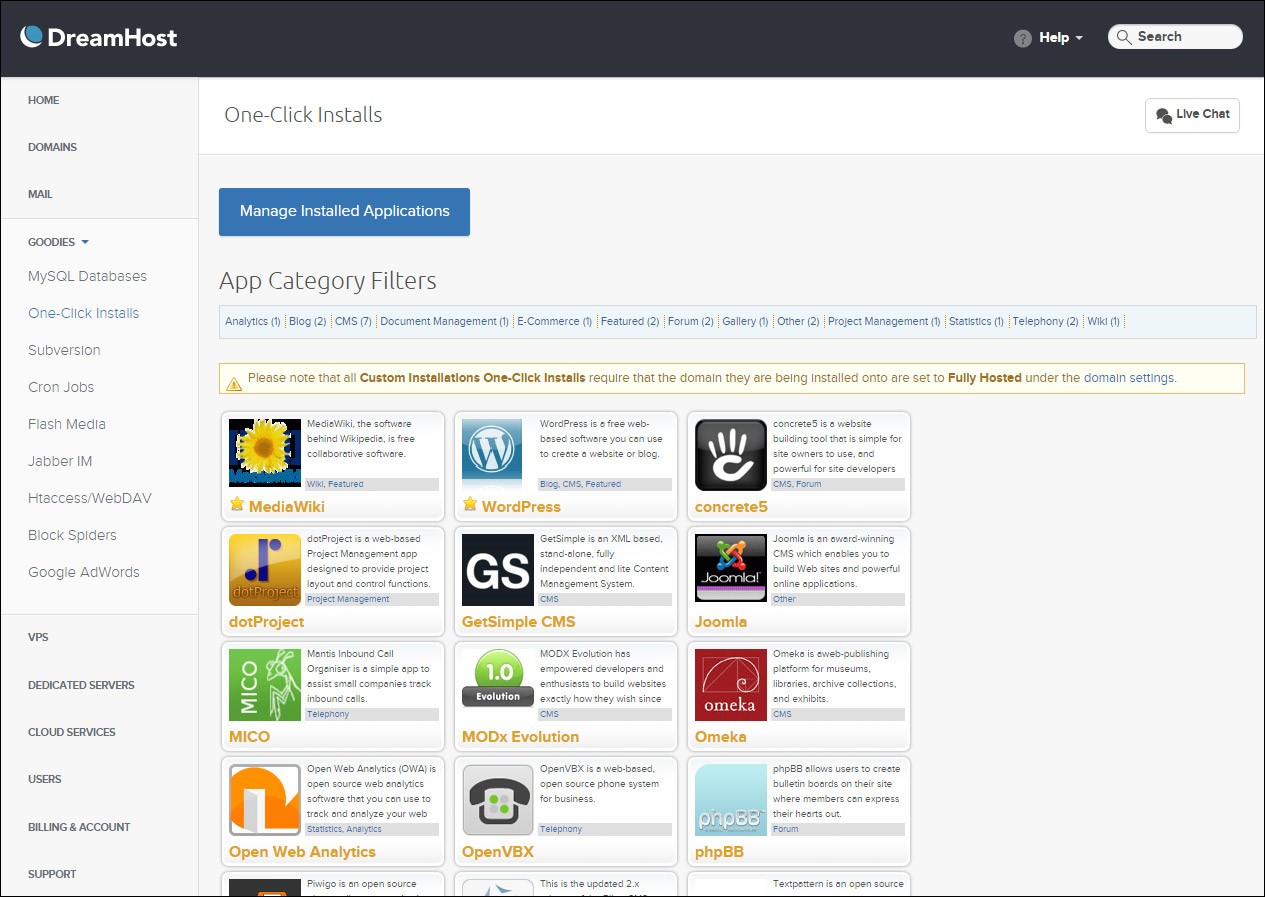
Task: Filter apps by Other (2)
Action: click(x=798, y=321)
